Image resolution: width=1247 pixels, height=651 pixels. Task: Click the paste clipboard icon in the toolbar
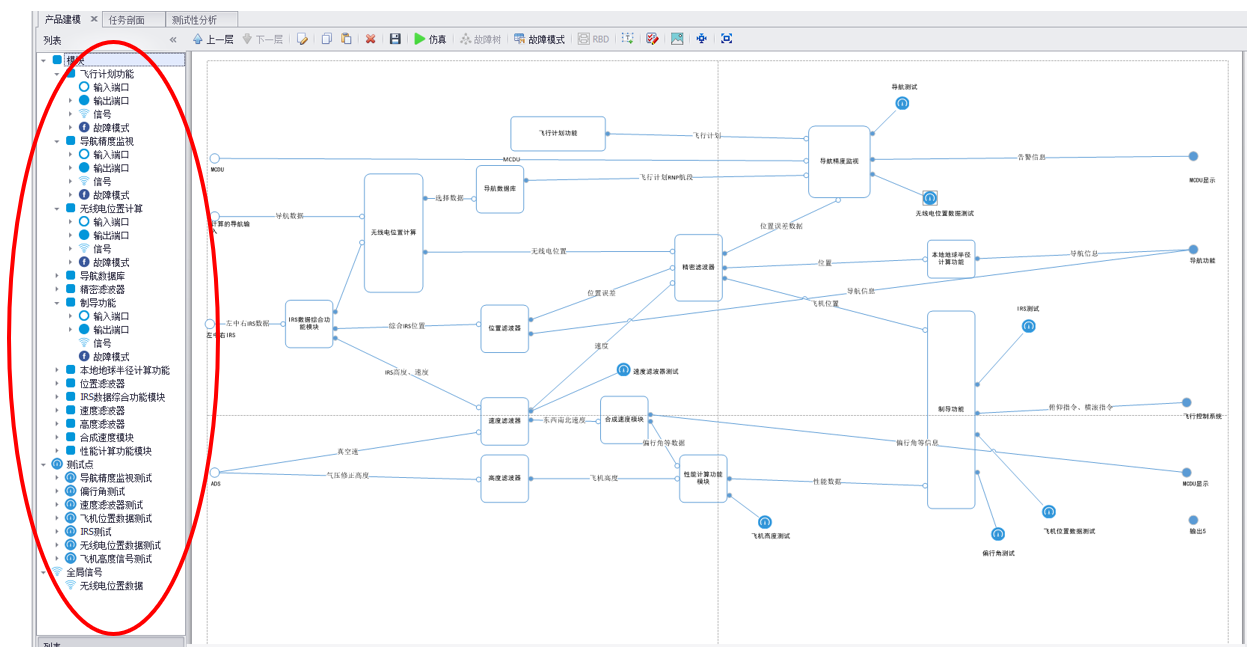pos(346,39)
